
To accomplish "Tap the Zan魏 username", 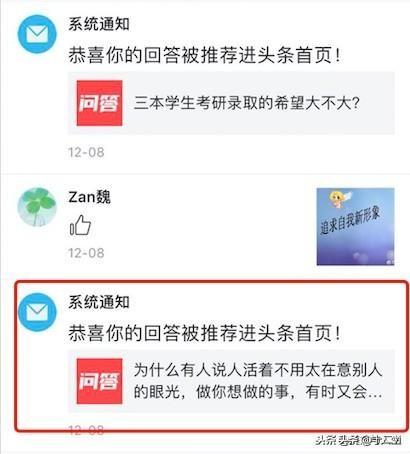I will click(89, 197).
